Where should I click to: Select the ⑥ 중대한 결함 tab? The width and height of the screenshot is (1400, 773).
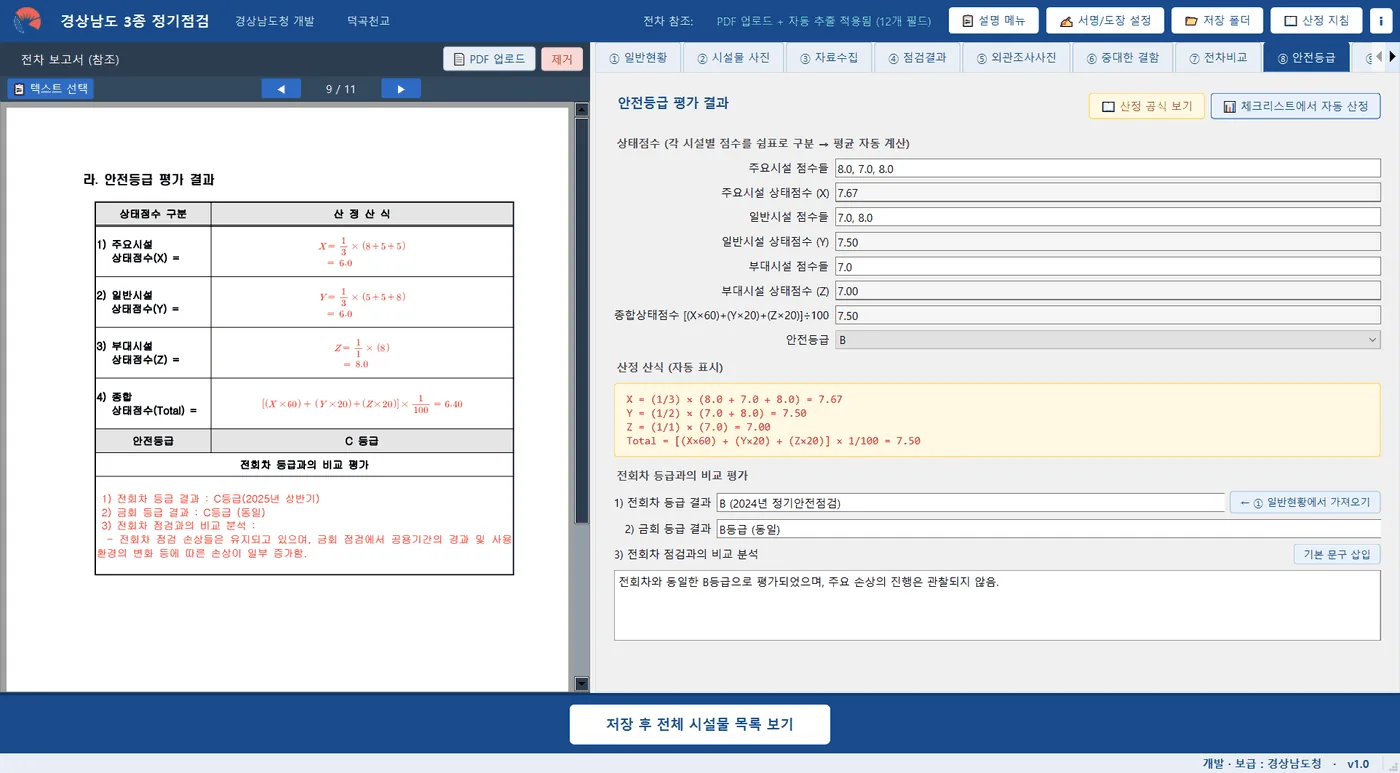(x=1123, y=58)
